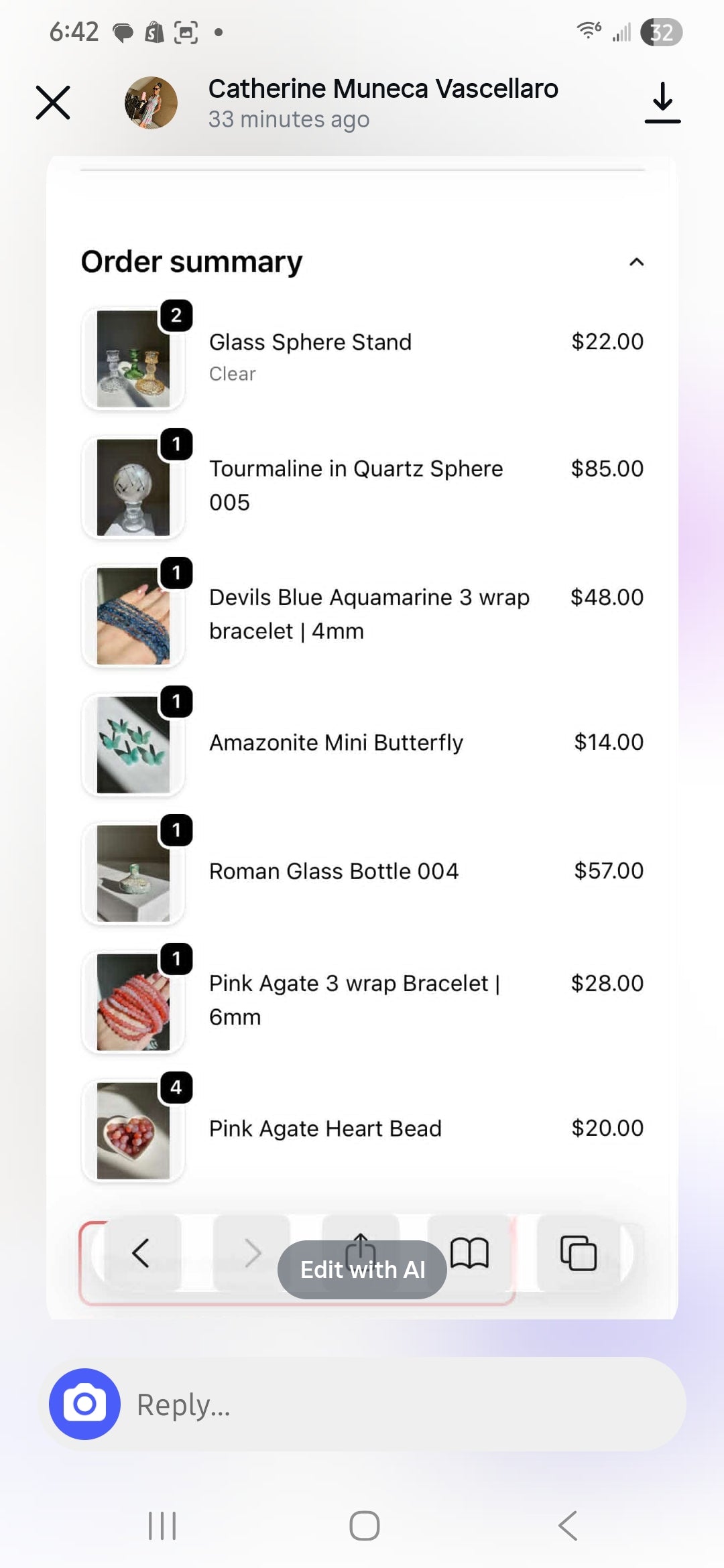Open the Glass Sphere Stand thumbnail
The image size is (724, 1568).
tap(133, 358)
